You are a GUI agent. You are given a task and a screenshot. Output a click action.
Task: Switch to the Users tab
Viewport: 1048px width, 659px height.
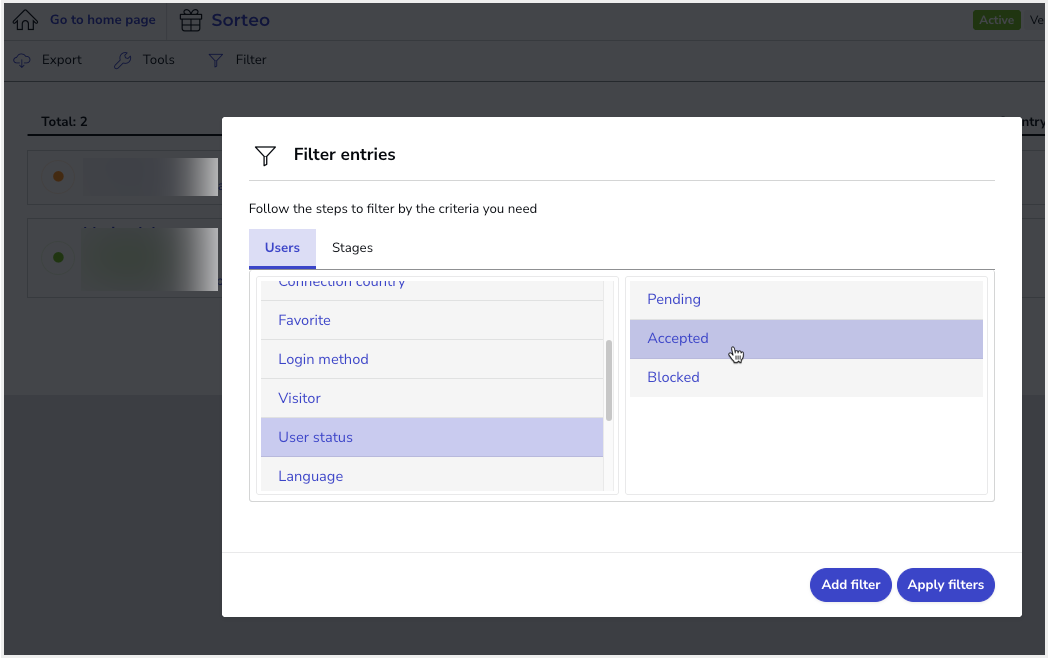point(282,248)
